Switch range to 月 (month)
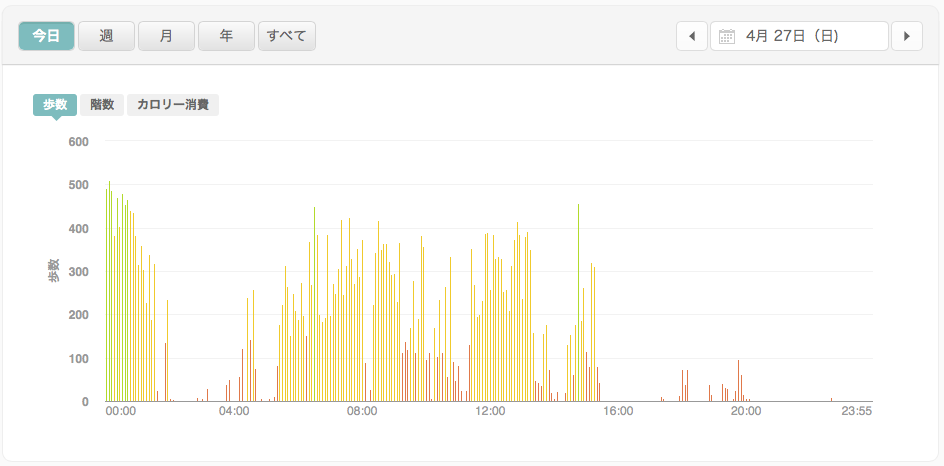 (166, 36)
